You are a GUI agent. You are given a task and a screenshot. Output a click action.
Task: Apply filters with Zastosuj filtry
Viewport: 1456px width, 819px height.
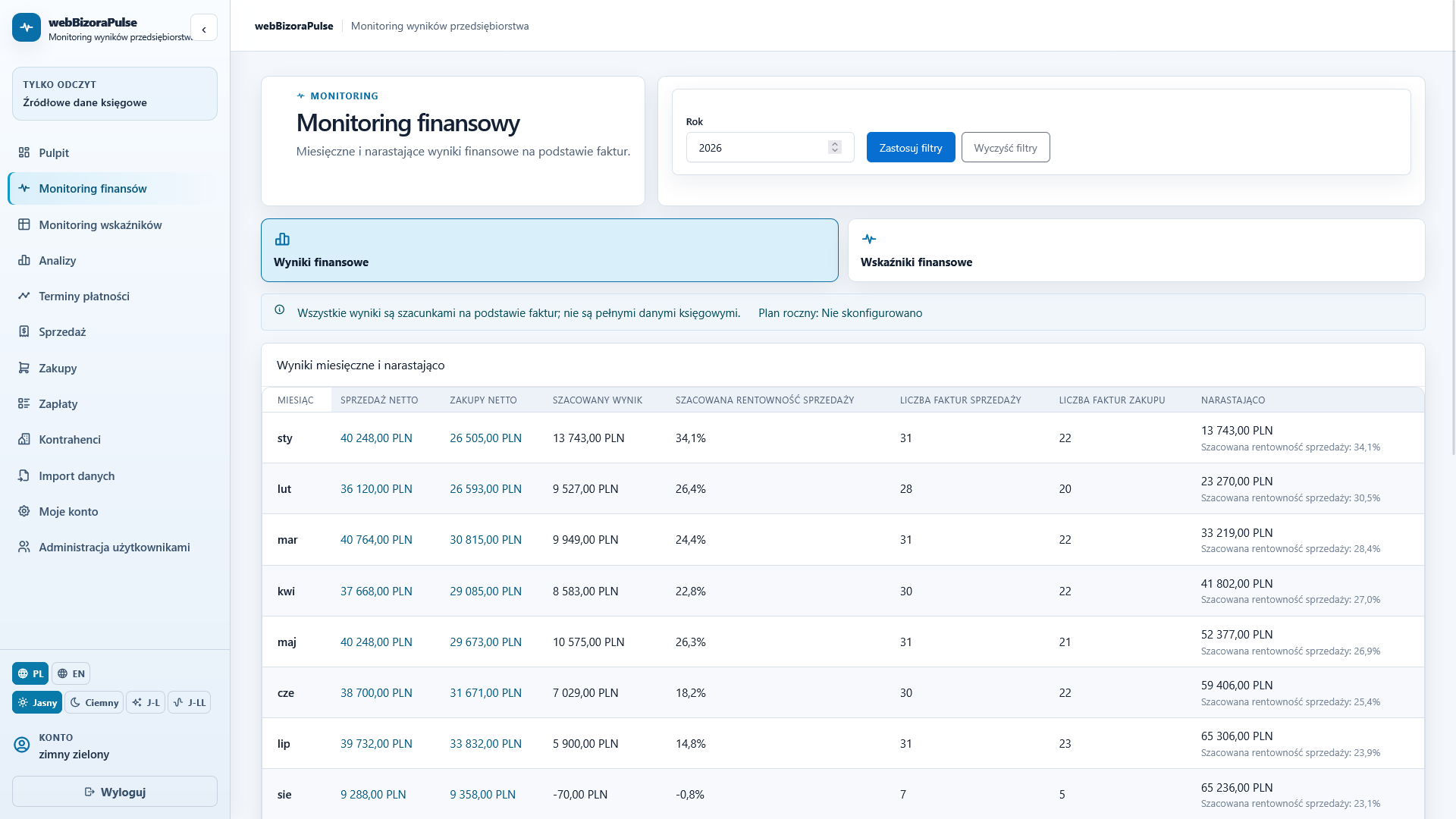(x=911, y=147)
